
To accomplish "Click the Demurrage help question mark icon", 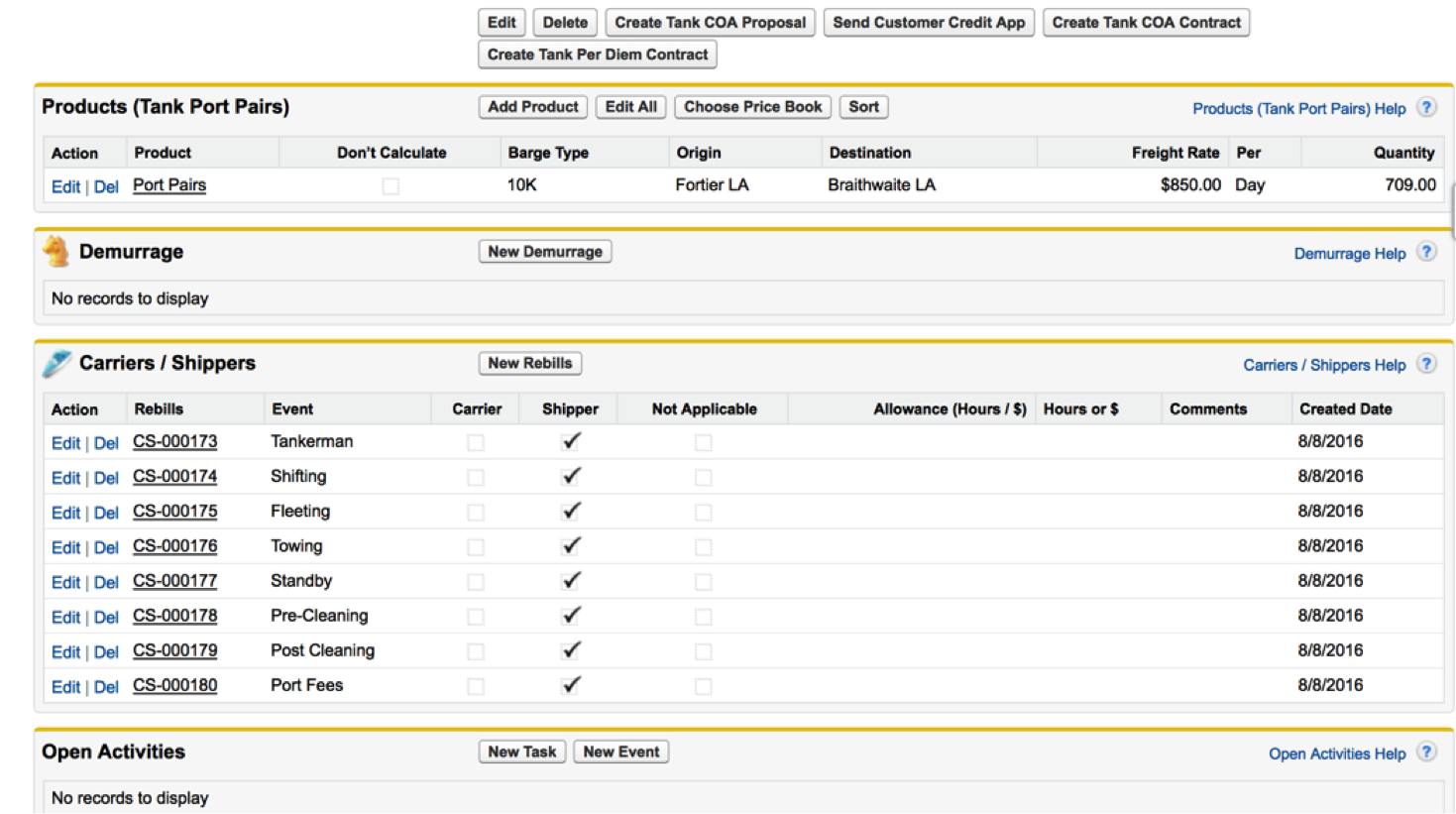I will tap(1425, 252).
